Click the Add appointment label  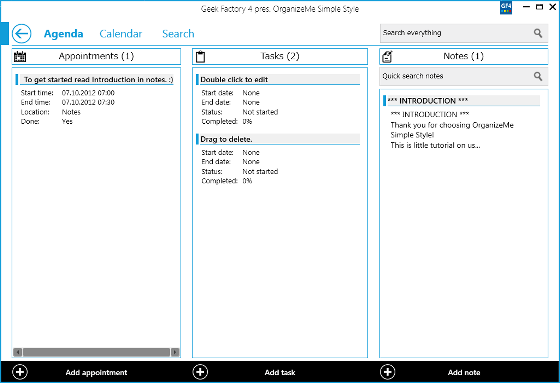click(96, 373)
